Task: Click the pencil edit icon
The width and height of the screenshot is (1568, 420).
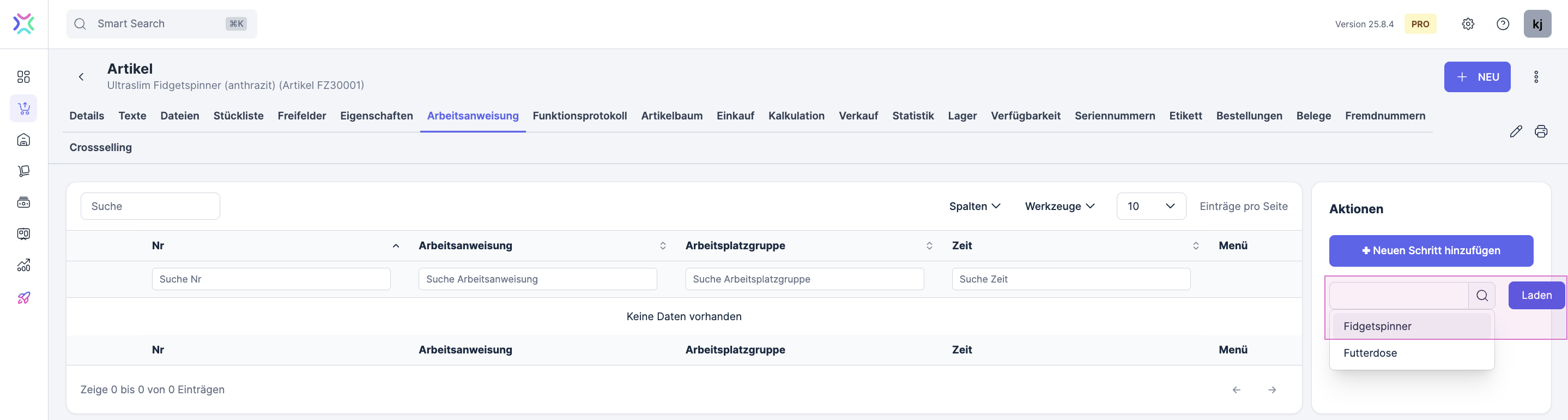Action: click(x=1516, y=131)
